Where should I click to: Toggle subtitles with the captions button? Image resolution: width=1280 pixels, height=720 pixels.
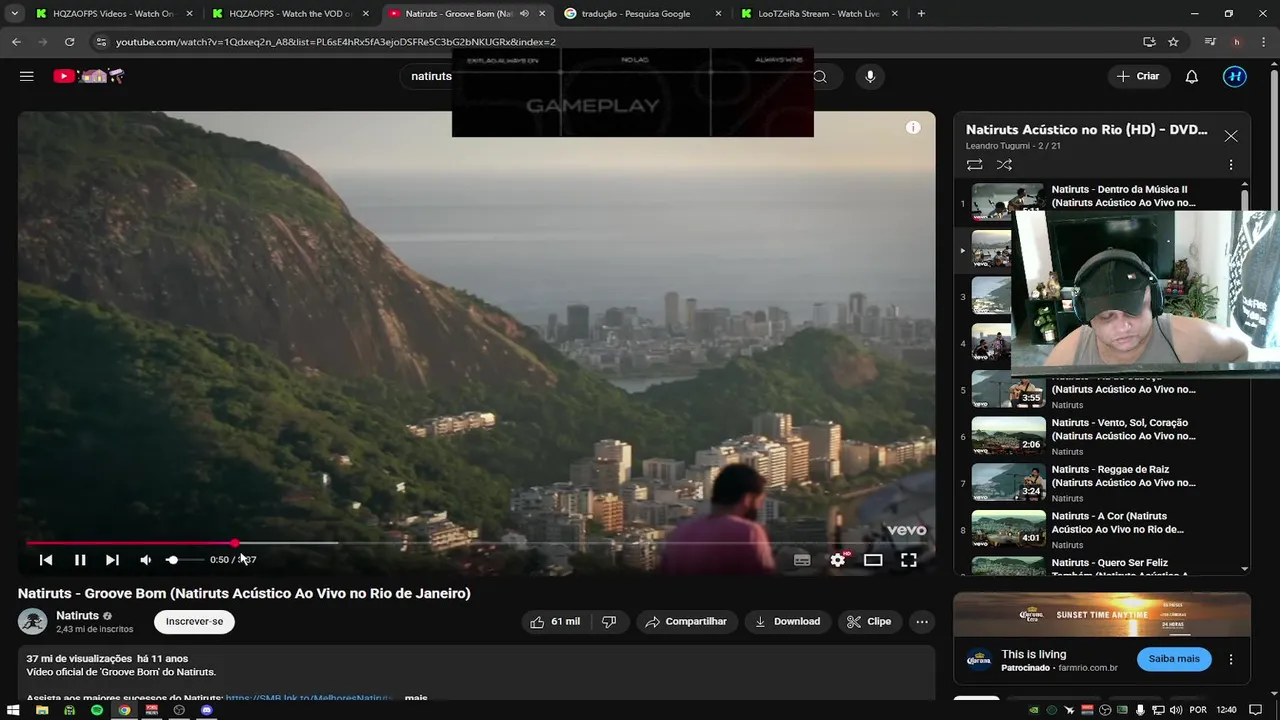point(802,560)
